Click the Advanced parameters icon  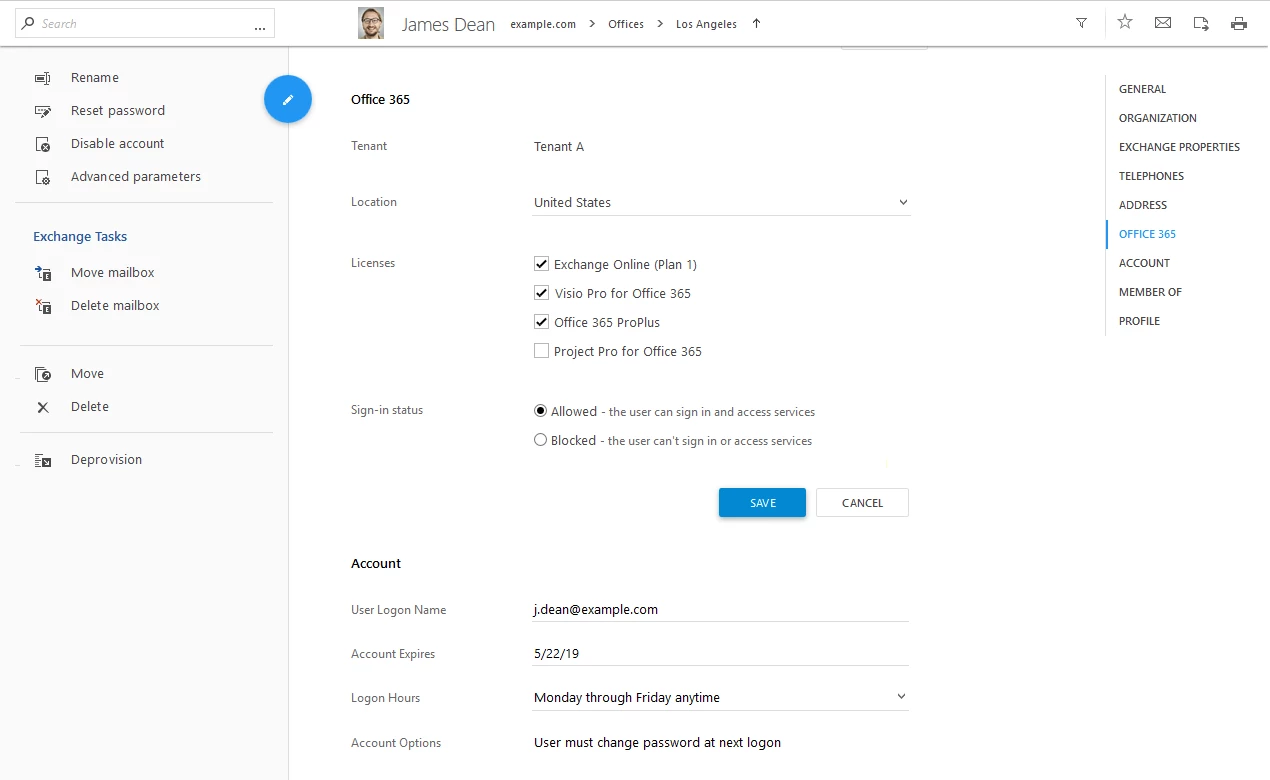pos(43,177)
